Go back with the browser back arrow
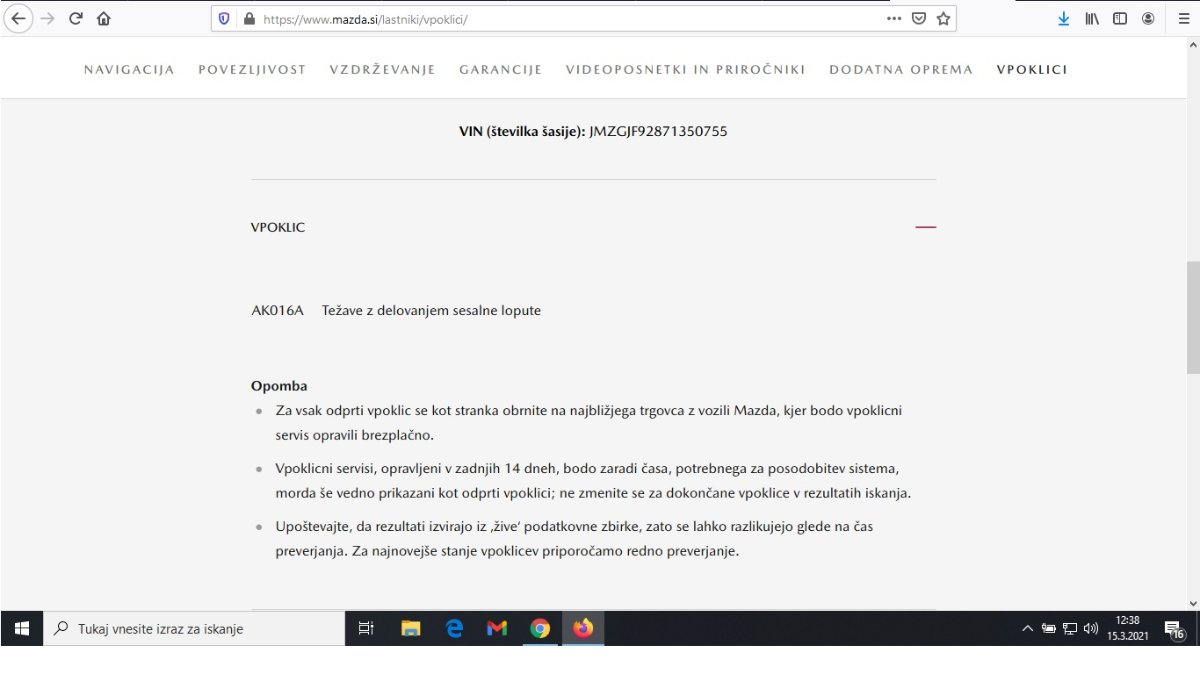This screenshot has height=674, width=1200. [18, 18]
